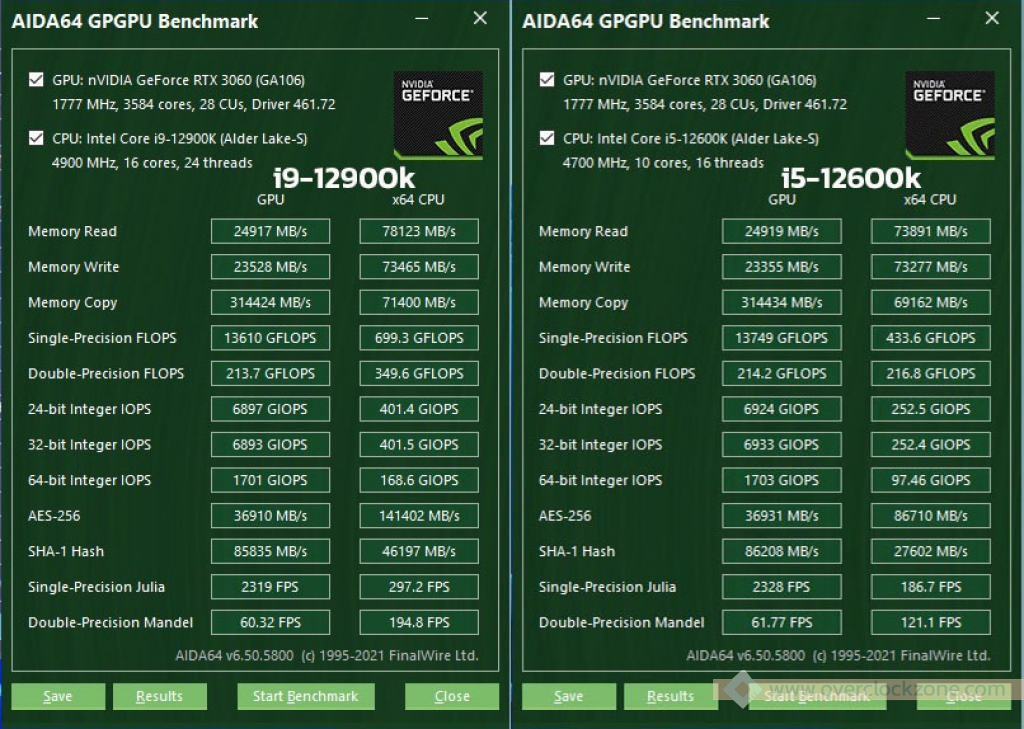
Task: Select the 73891 MB/s CPU Memory Read value
Action: [931, 231]
